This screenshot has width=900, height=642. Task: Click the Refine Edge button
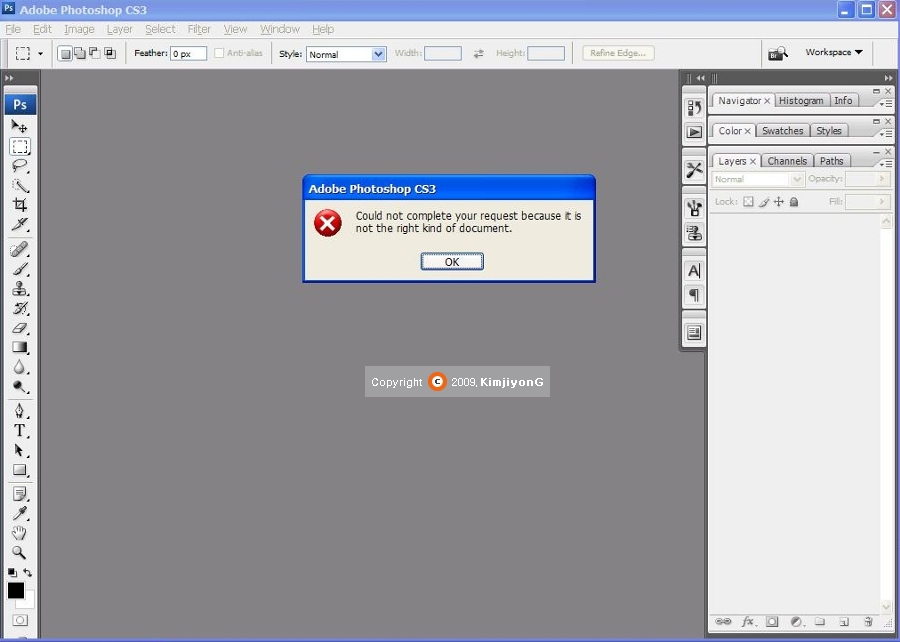point(618,53)
